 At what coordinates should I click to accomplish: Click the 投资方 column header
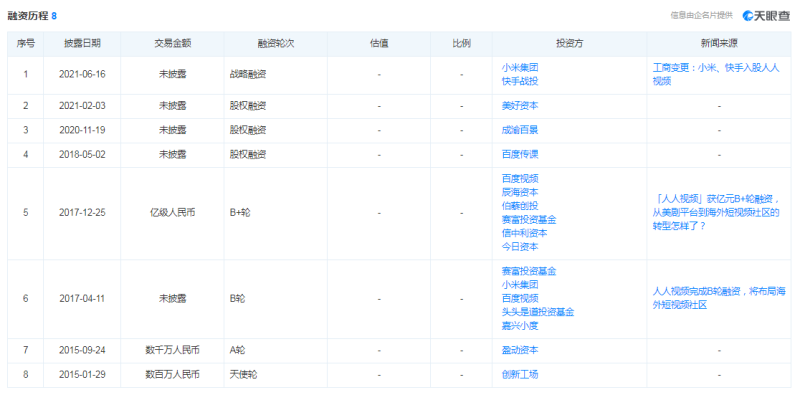coord(570,44)
